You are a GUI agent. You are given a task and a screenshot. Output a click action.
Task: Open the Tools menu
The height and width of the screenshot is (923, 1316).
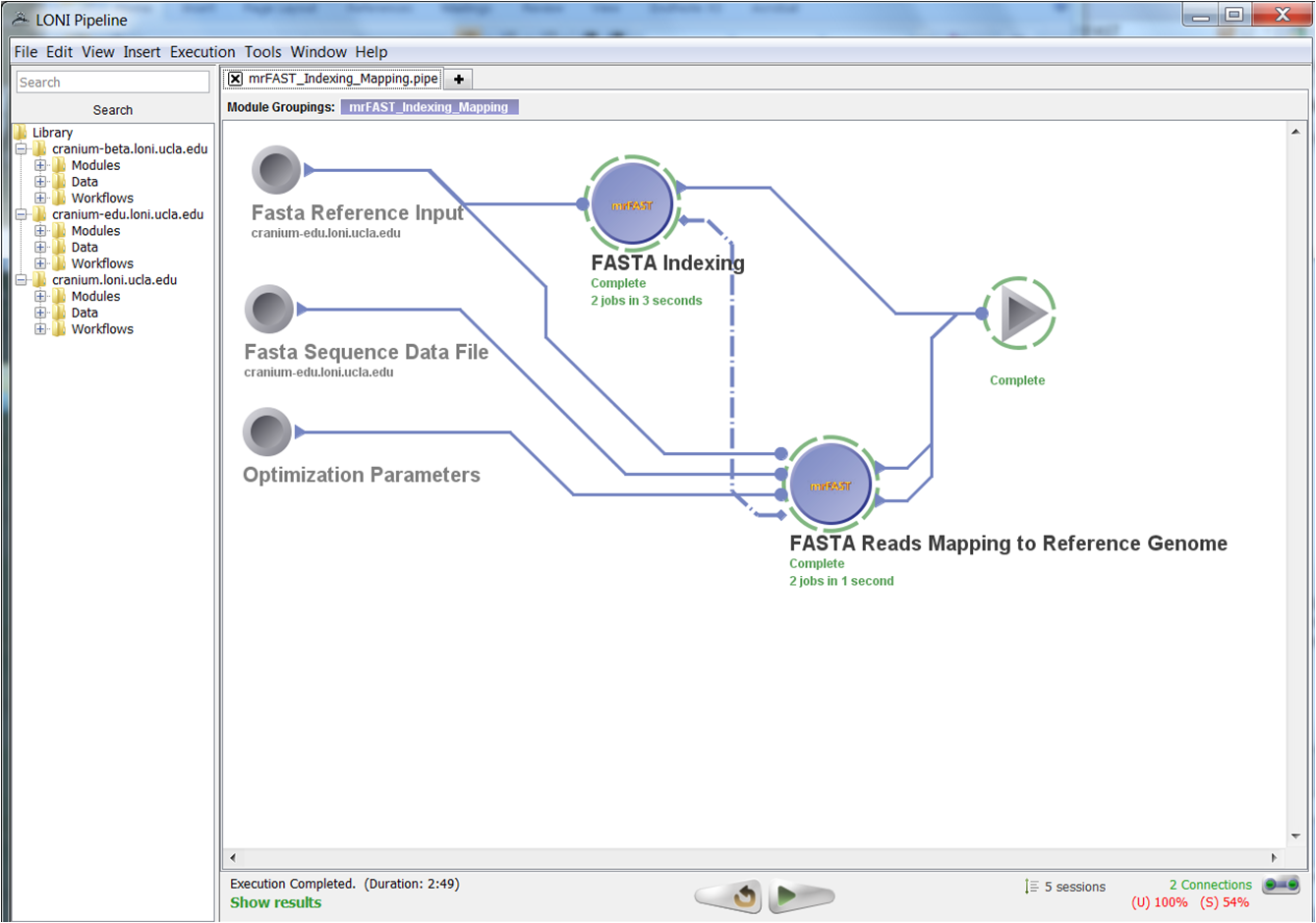(x=262, y=52)
